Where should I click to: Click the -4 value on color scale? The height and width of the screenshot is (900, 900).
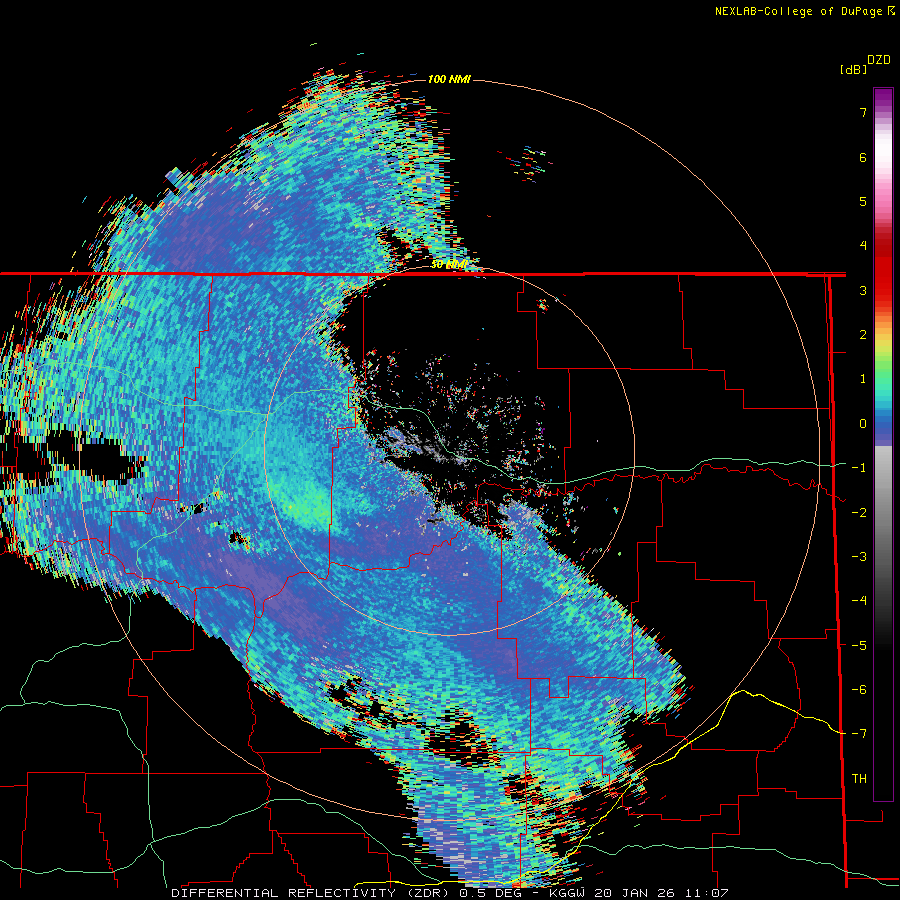(859, 601)
